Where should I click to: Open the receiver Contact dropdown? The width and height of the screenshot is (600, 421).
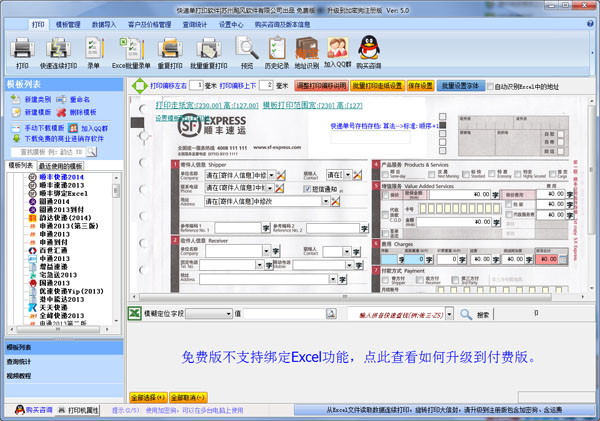[347, 251]
